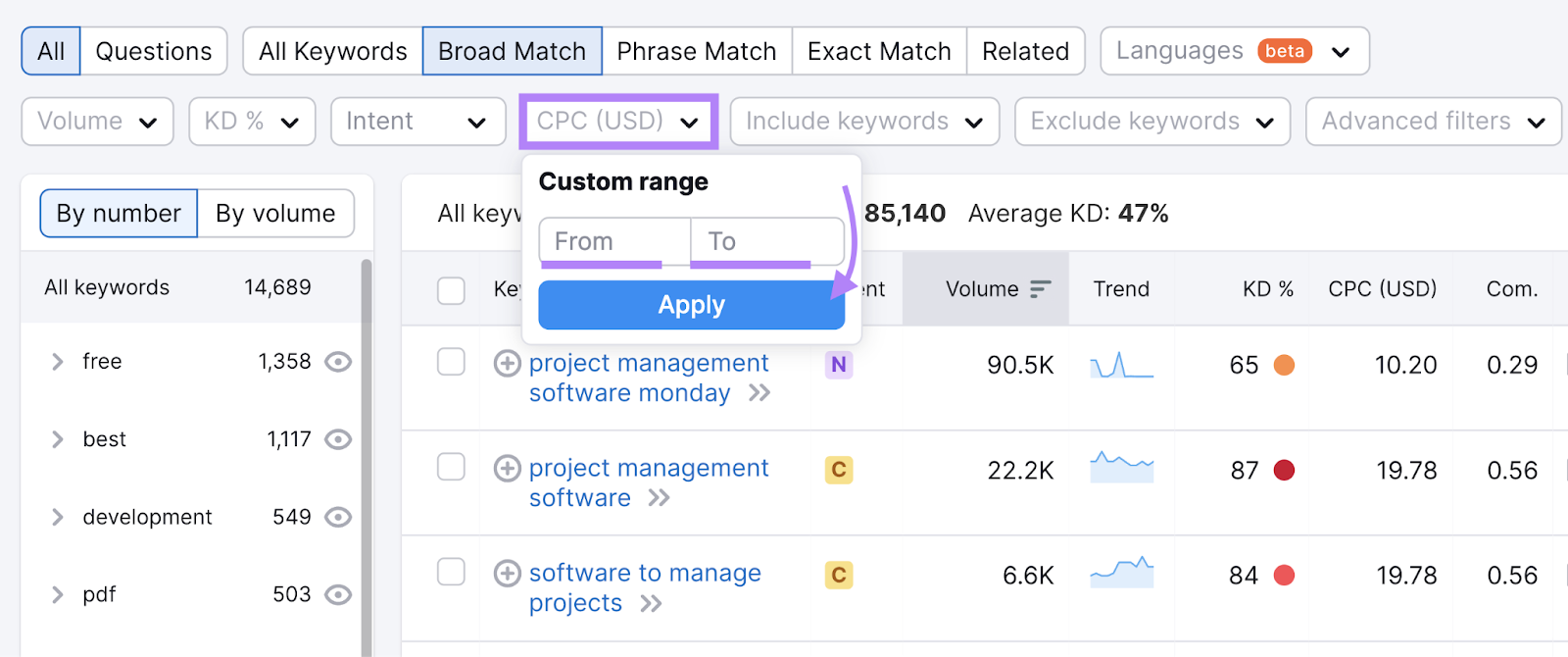Click the plus icon beside "software to manage projects"
1568x657 pixels.
(507, 574)
